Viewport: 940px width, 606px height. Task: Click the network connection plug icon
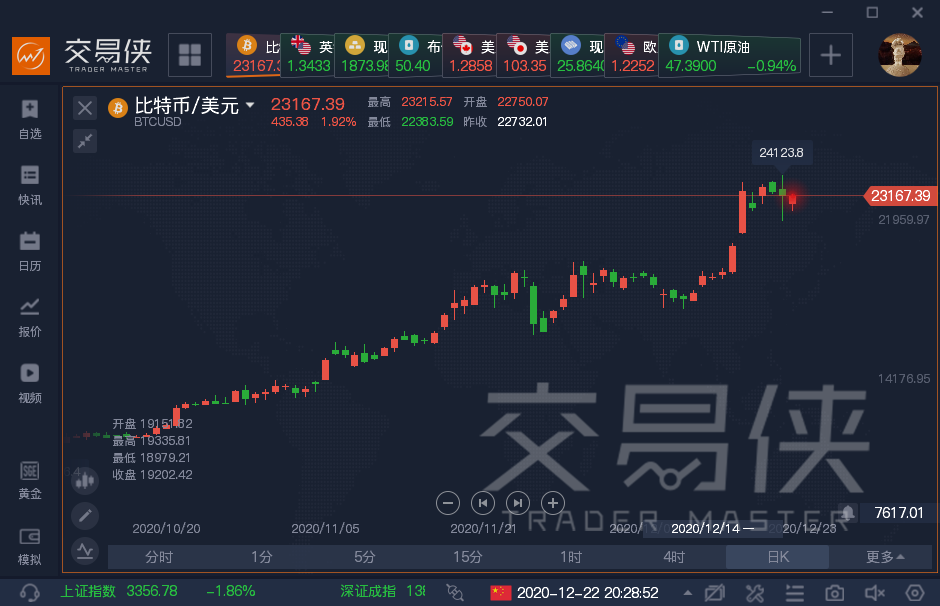pos(455,593)
